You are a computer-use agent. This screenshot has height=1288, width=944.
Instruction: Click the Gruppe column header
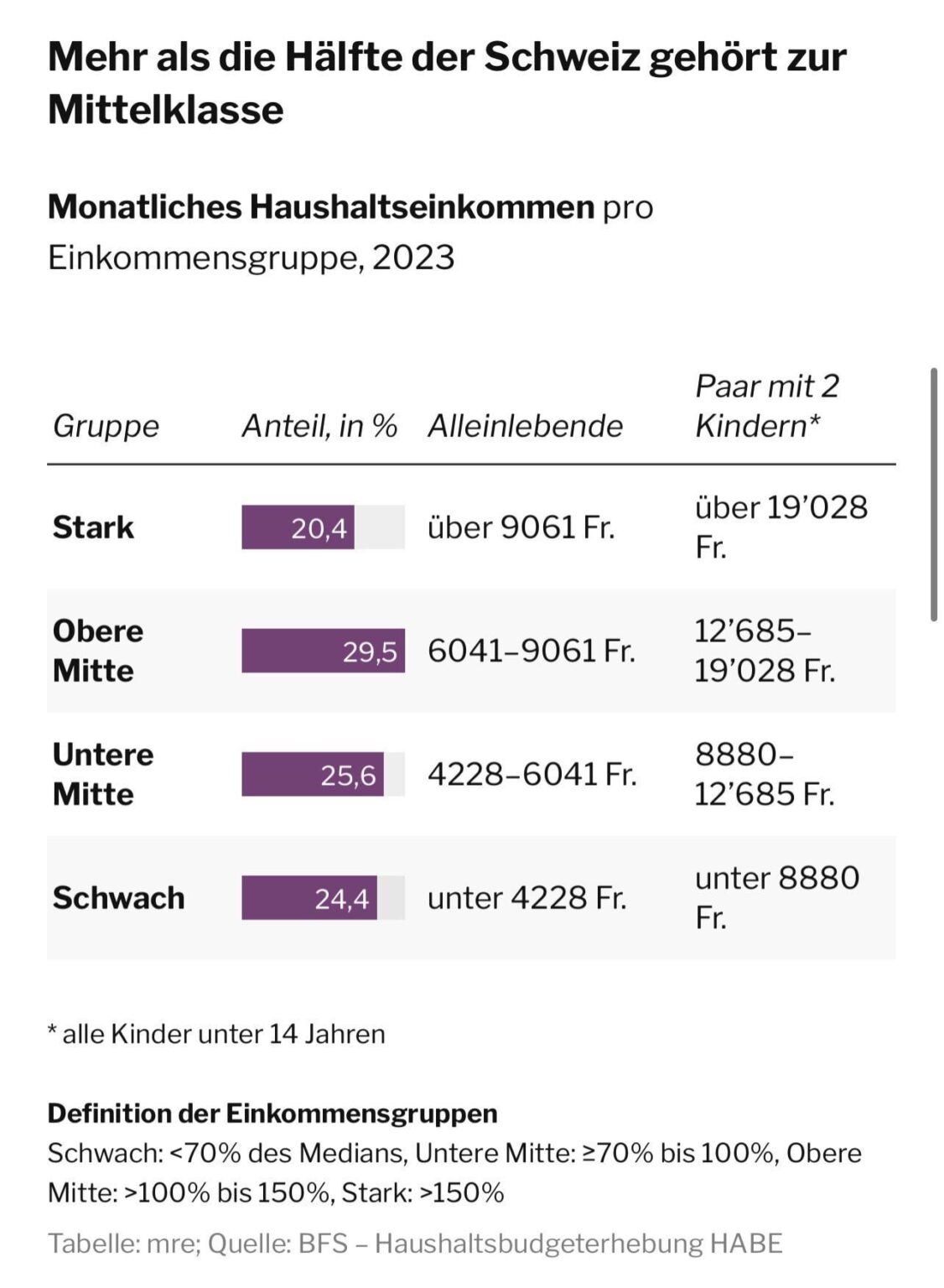pos(106,426)
